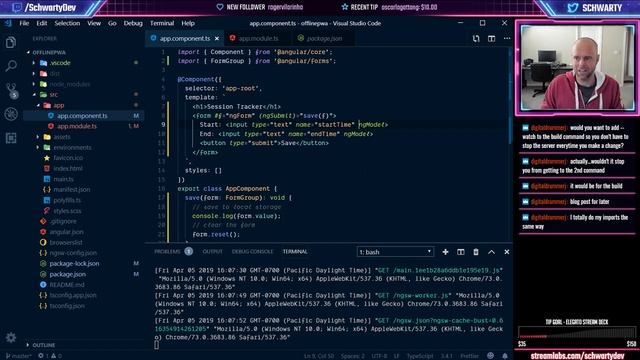Open the View menu

tap(94, 23)
